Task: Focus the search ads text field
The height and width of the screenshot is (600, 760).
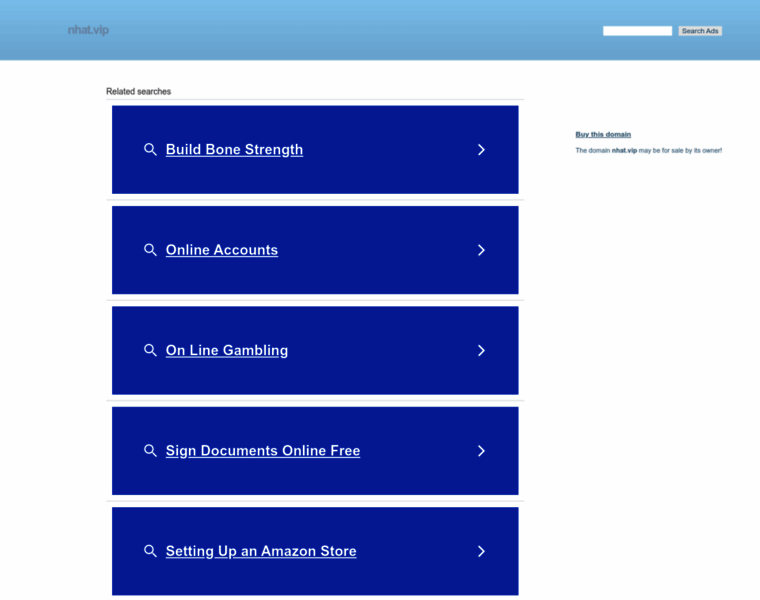Action: (x=637, y=31)
